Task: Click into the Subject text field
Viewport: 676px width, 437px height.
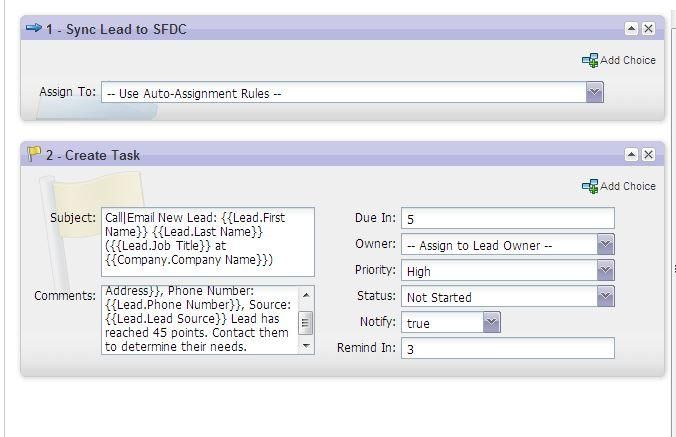Action: coord(207,241)
